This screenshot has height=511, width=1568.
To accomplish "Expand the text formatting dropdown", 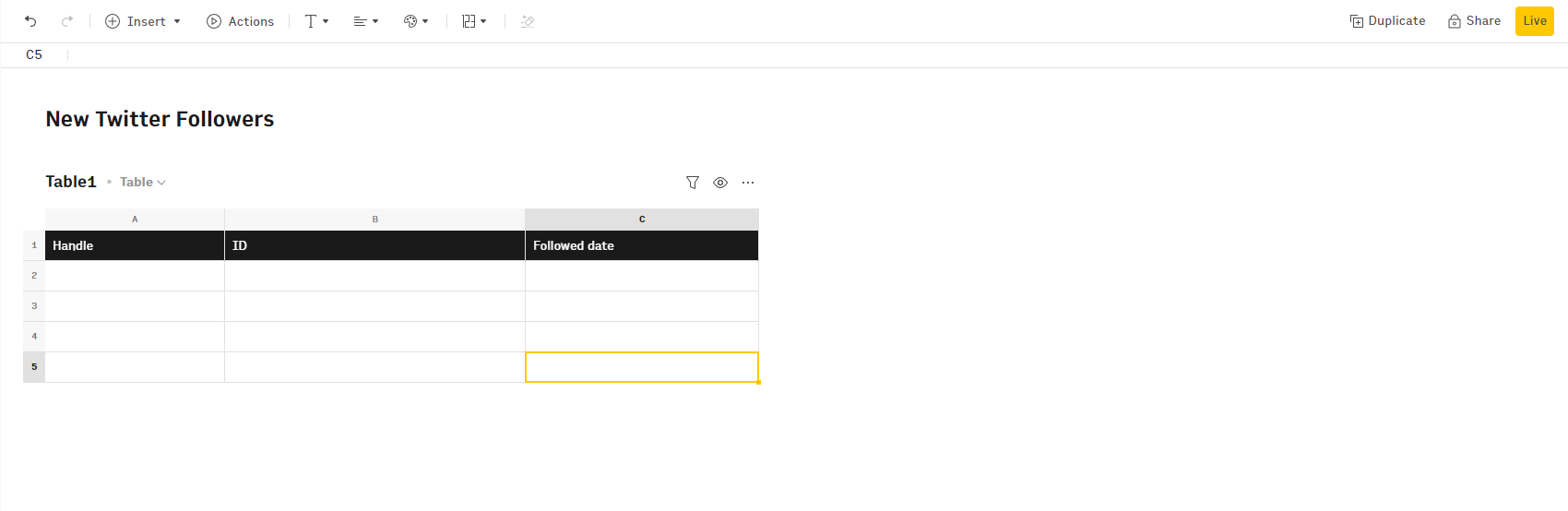I will [x=316, y=21].
